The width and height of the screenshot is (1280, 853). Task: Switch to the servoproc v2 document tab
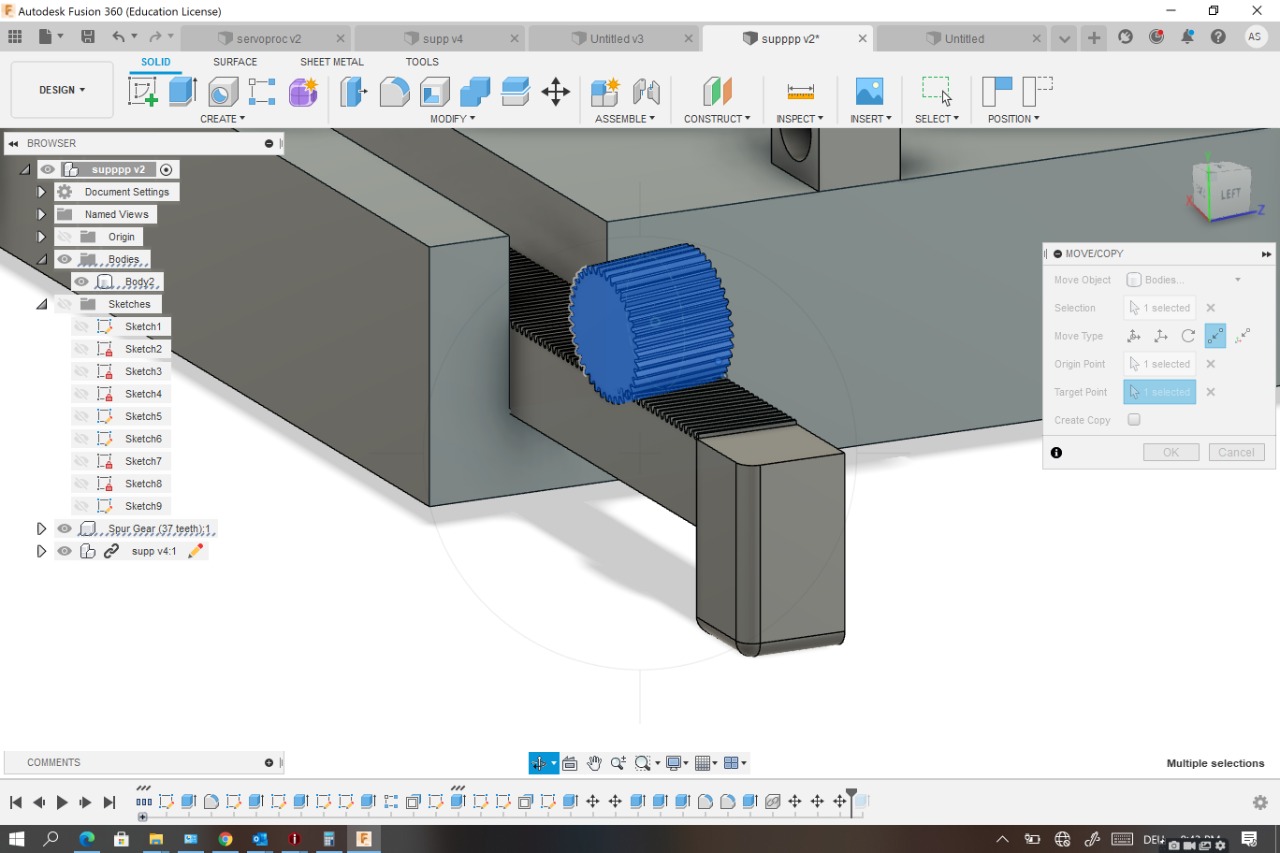pyautogui.click(x=269, y=39)
